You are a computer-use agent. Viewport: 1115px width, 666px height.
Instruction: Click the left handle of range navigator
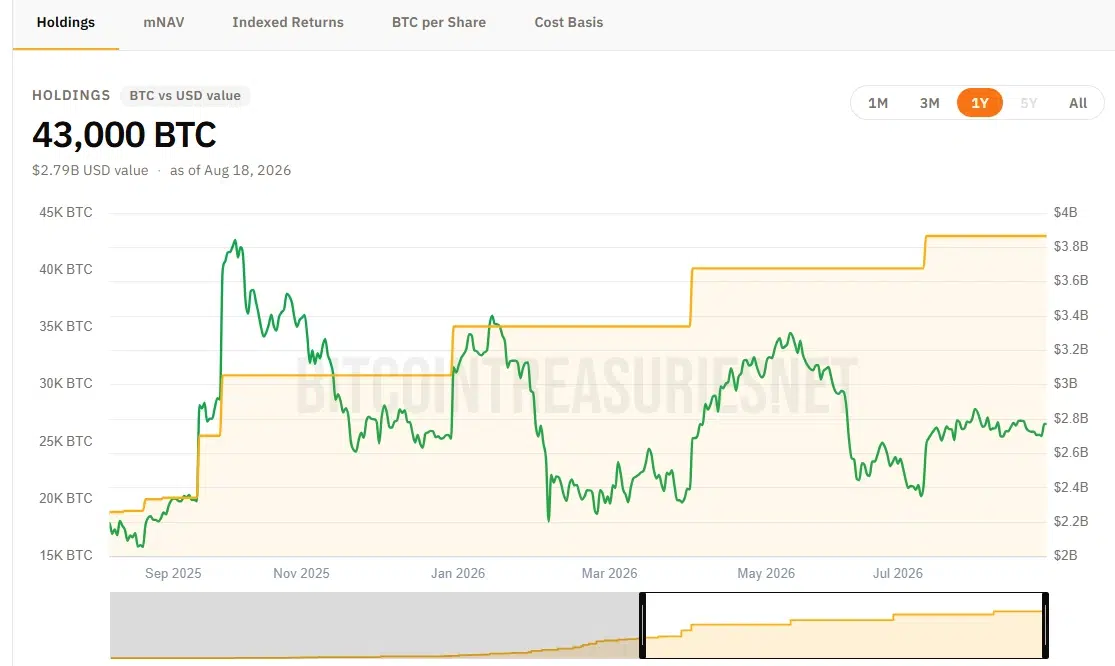point(643,625)
